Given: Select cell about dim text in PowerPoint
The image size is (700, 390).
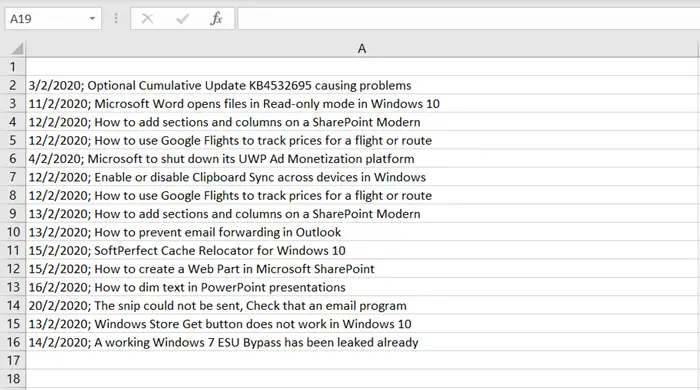Looking at the screenshot, I should coord(362,287).
